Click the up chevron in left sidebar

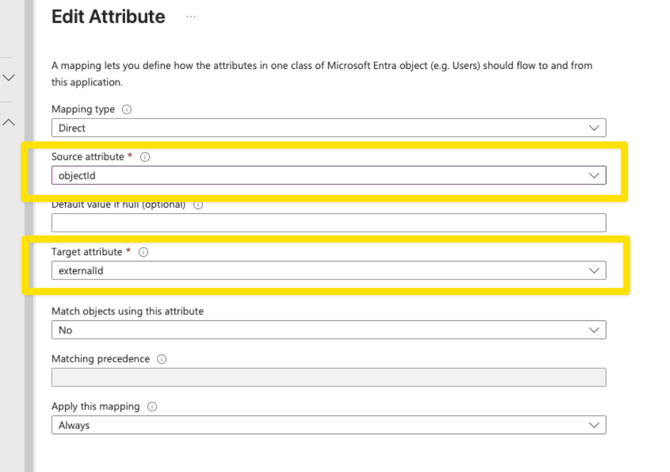tap(10, 122)
